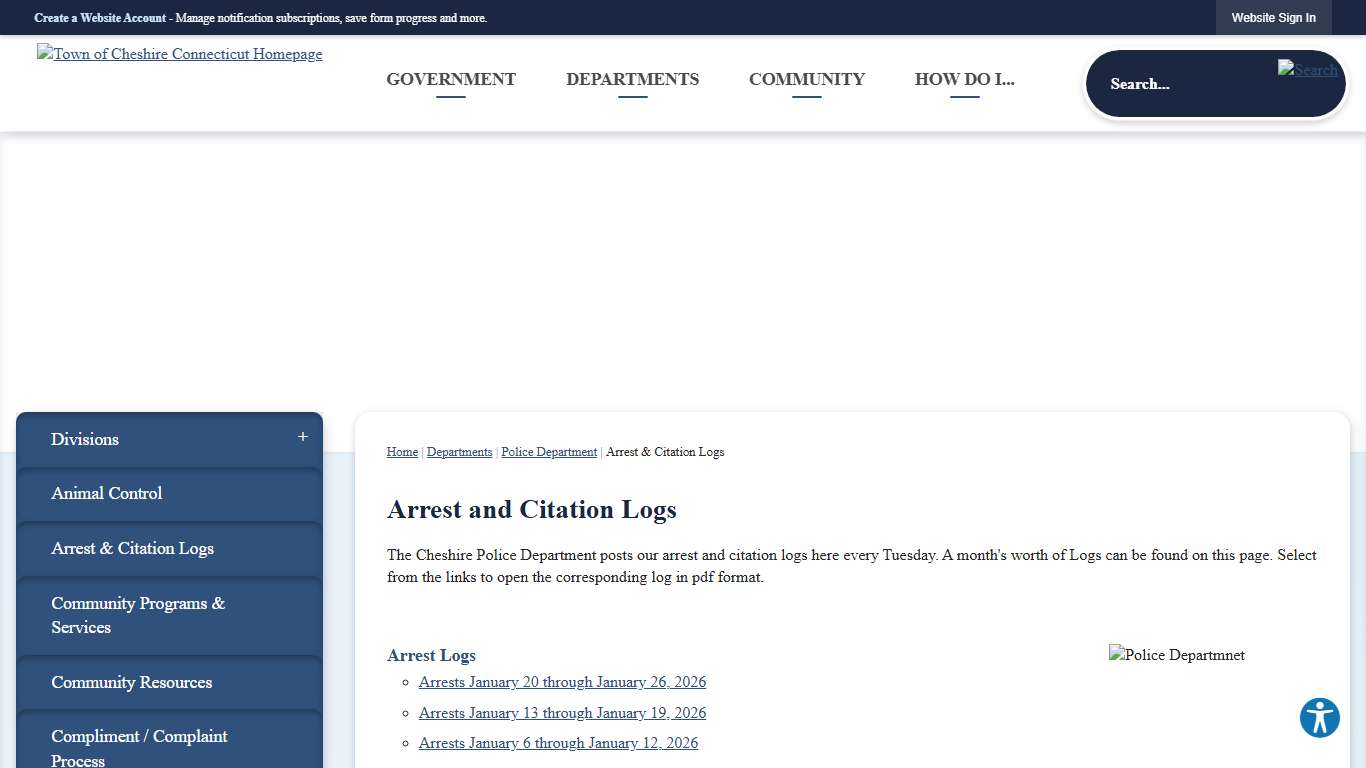Open the Animal Control sidebar page
This screenshot has height=768, width=1366.
106,493
